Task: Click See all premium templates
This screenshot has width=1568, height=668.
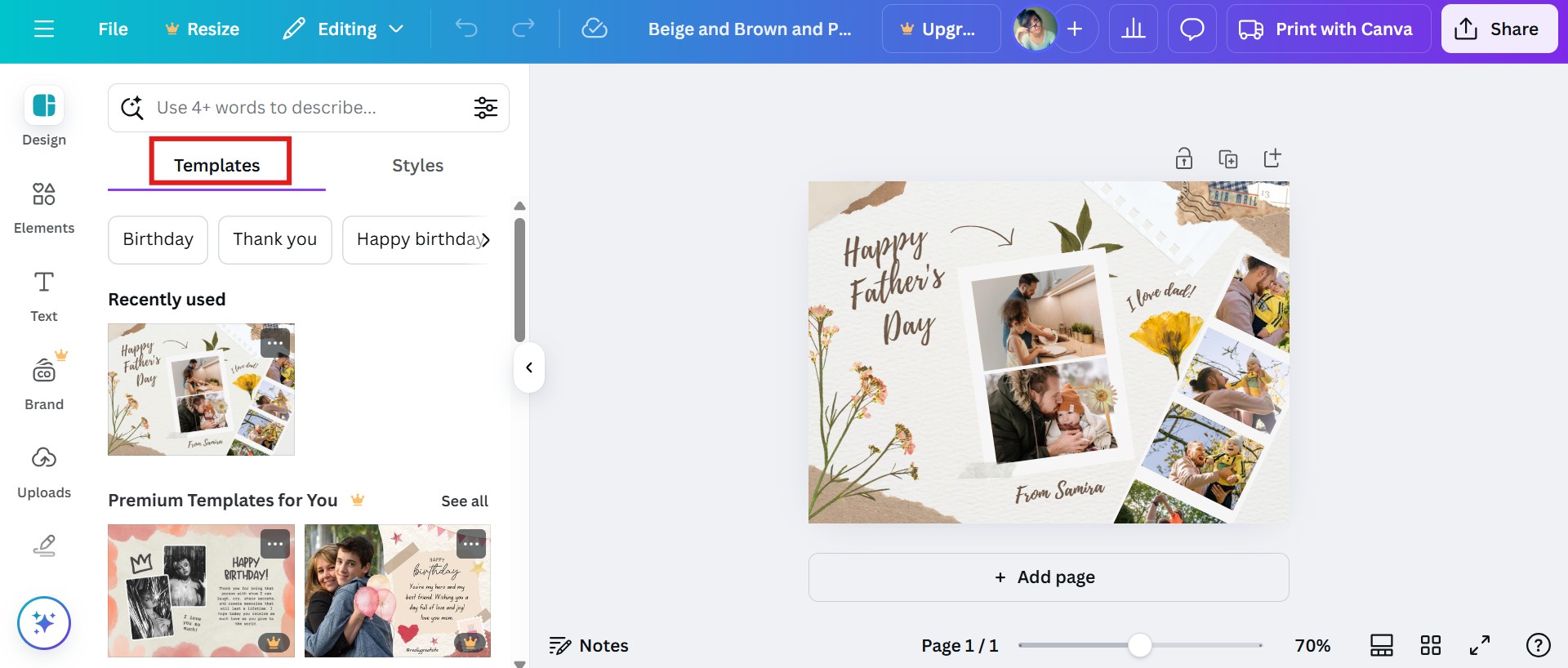Action: point(465,501)
